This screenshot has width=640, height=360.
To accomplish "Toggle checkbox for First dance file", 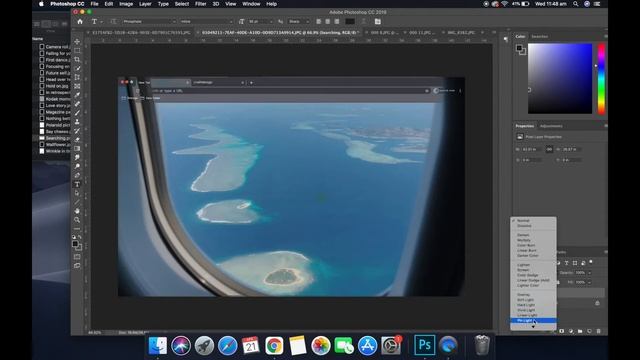I will point(42,60).
